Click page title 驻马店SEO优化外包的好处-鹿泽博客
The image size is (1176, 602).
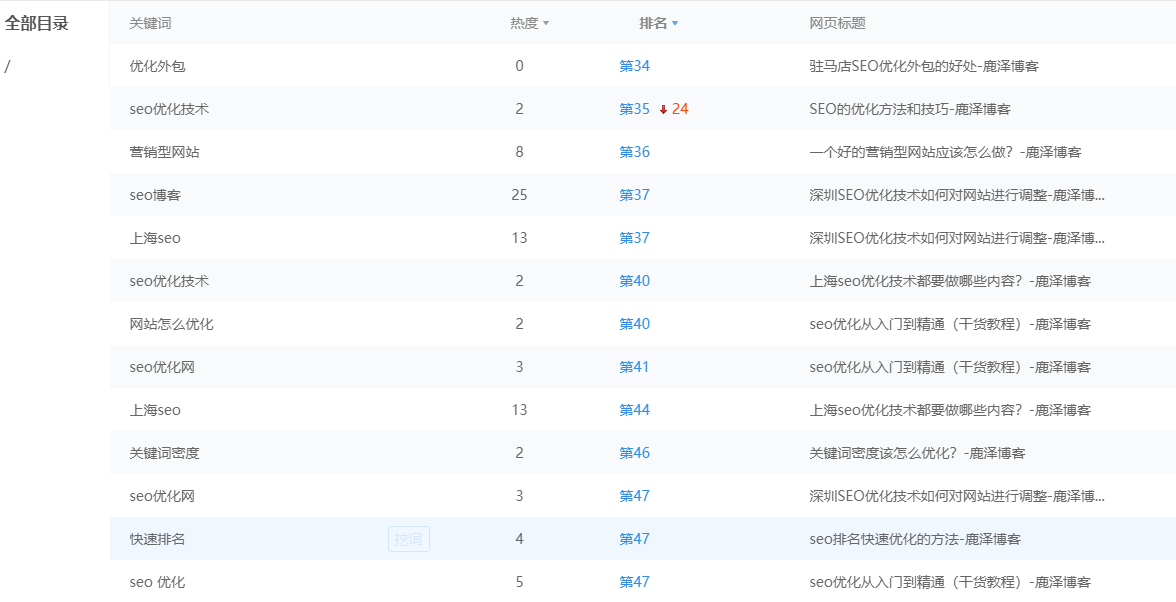coord(924,66)
